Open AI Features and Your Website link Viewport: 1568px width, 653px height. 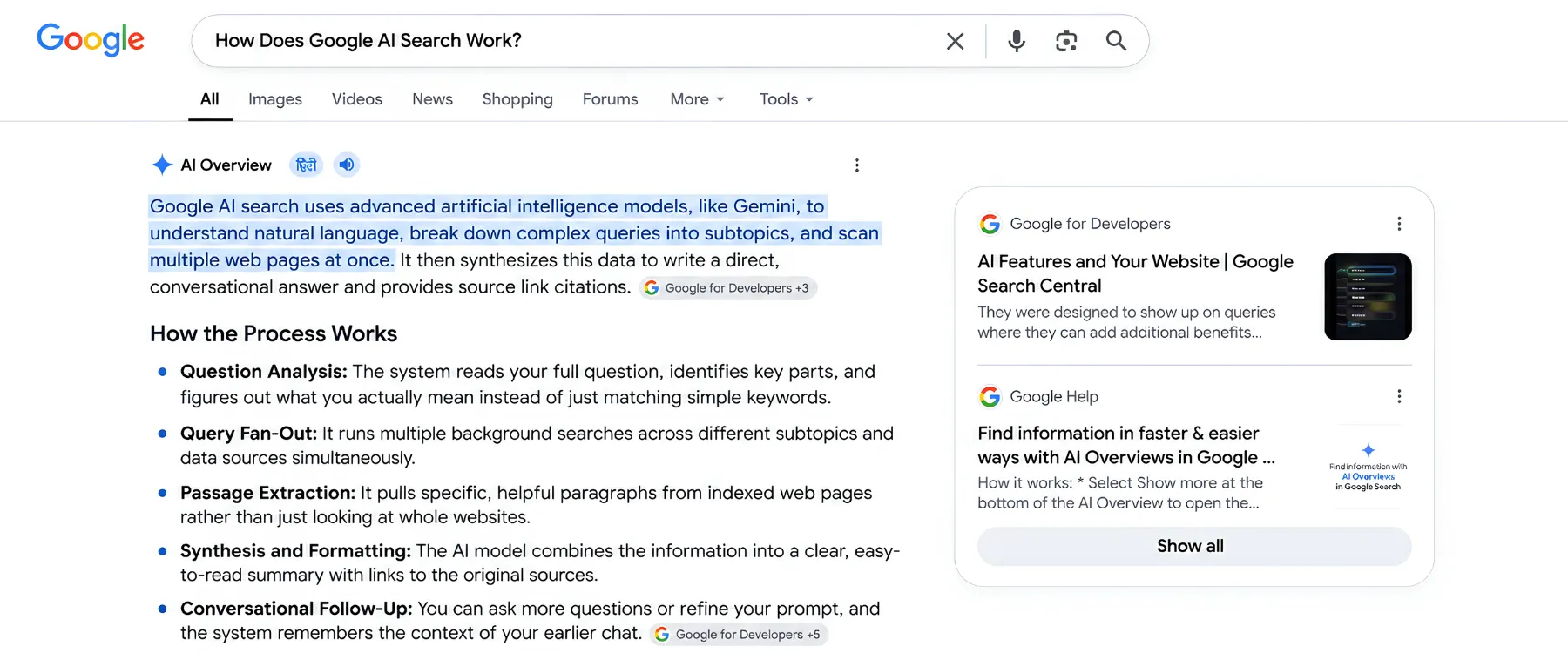point(1135,273)
